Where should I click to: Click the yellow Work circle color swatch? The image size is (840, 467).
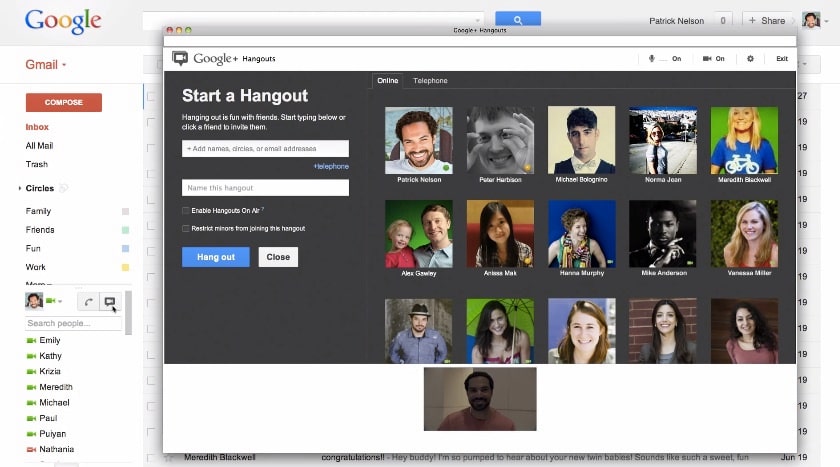pyautogui.click(x=125, y=267)
